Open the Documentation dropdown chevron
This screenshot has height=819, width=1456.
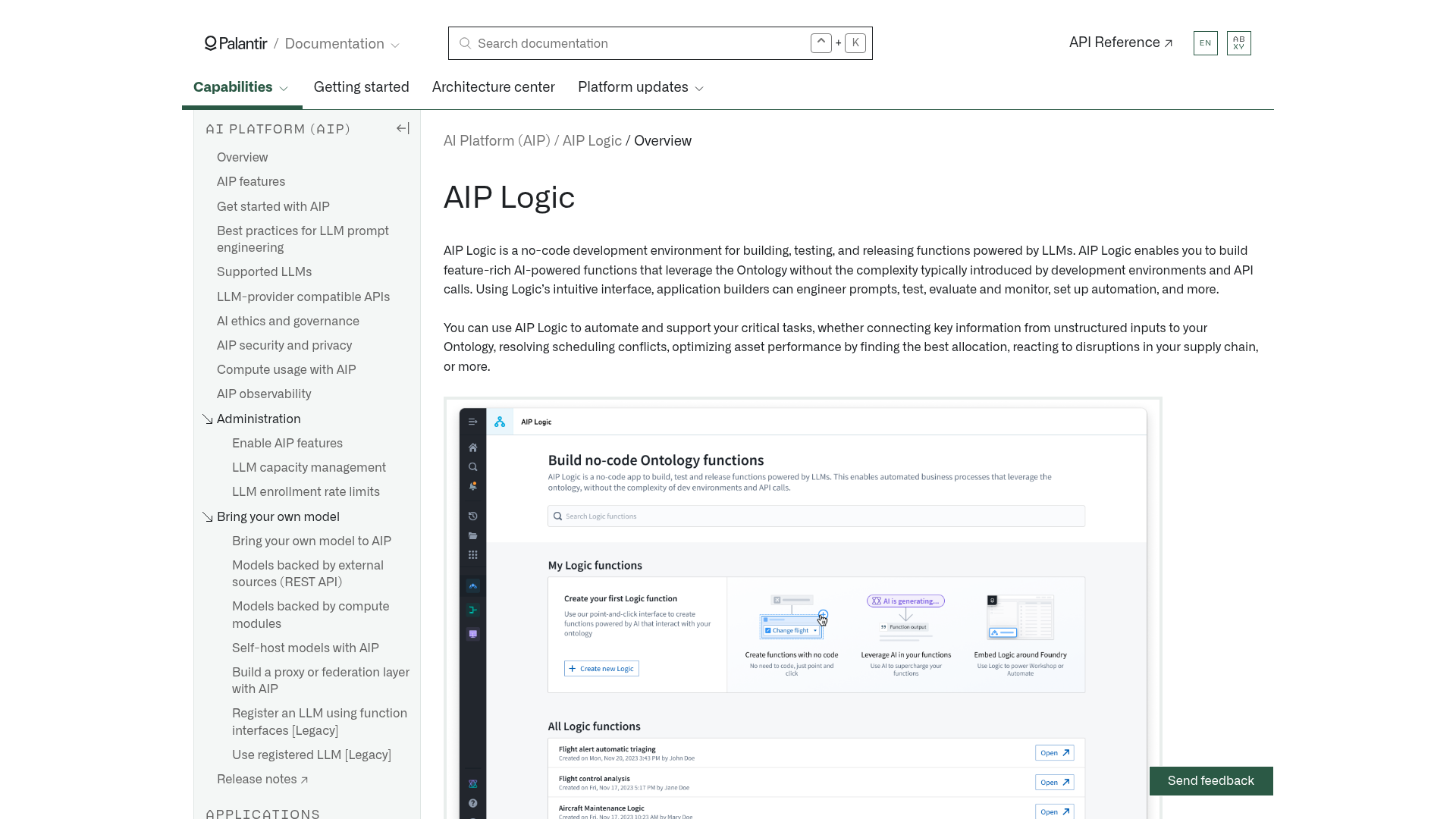395,45
